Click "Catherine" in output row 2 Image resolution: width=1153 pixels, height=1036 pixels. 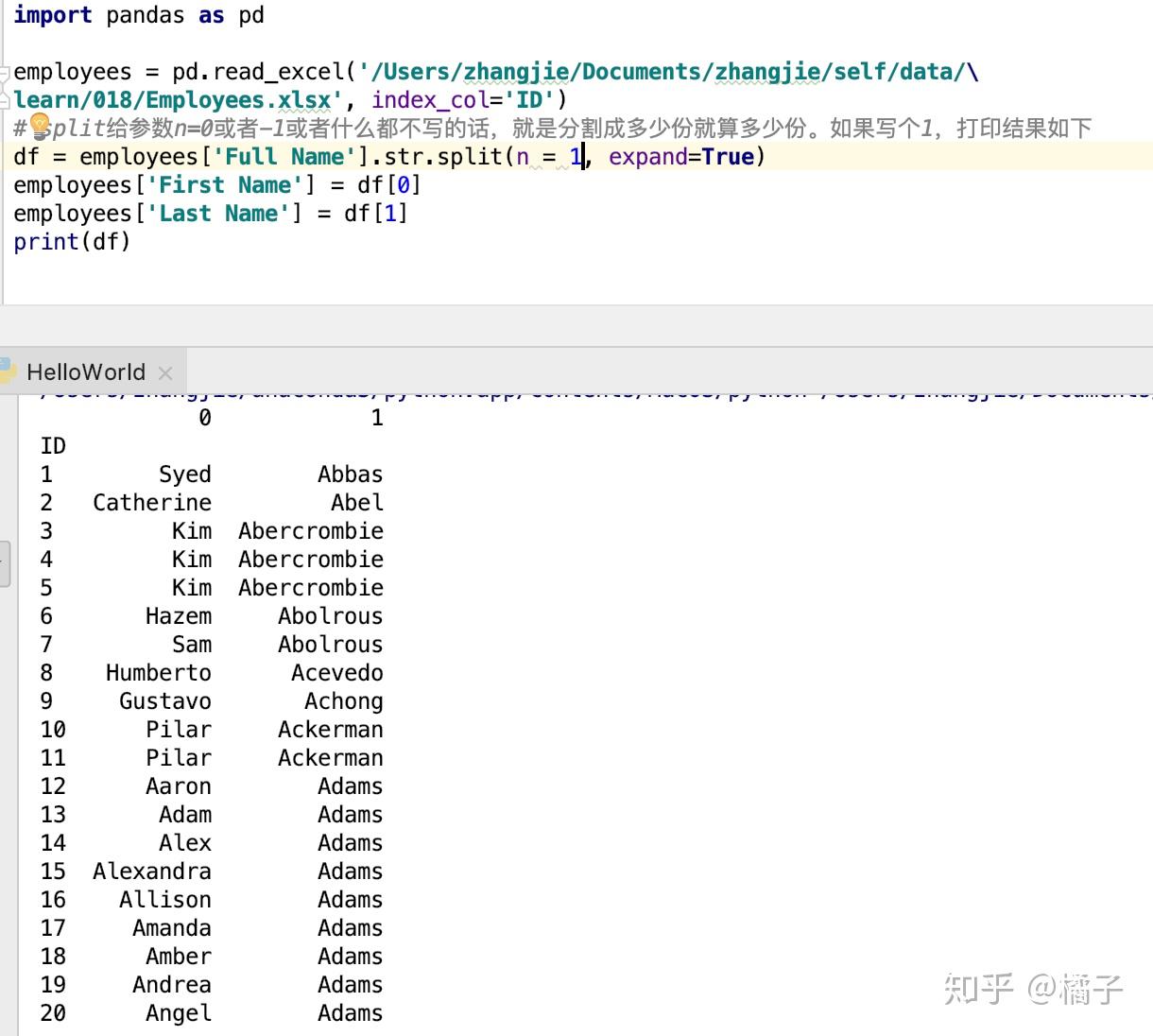click(152, 503)
